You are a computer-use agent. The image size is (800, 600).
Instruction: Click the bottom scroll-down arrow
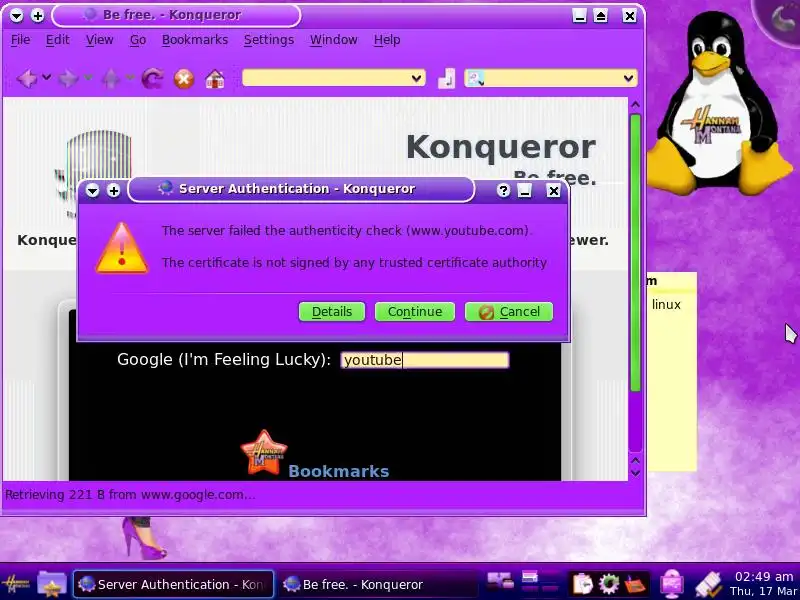tap(635, 473)
